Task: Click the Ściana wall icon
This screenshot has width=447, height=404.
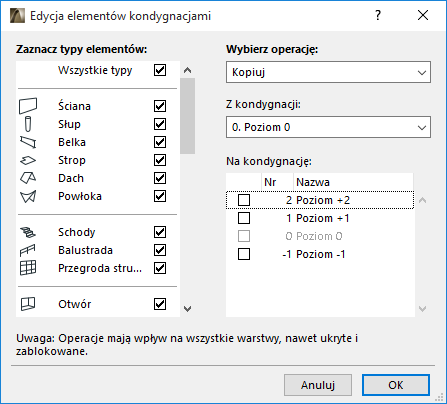Action: click(28, 106)
